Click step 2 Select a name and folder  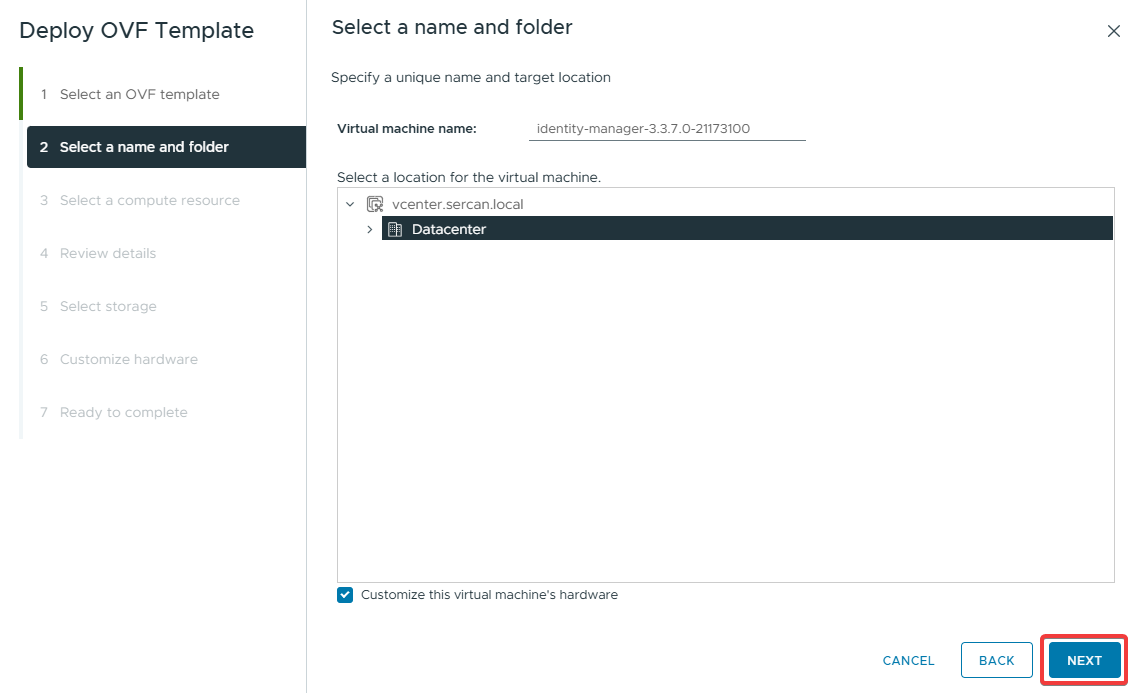pyautogui.click(x=144, y=147)
